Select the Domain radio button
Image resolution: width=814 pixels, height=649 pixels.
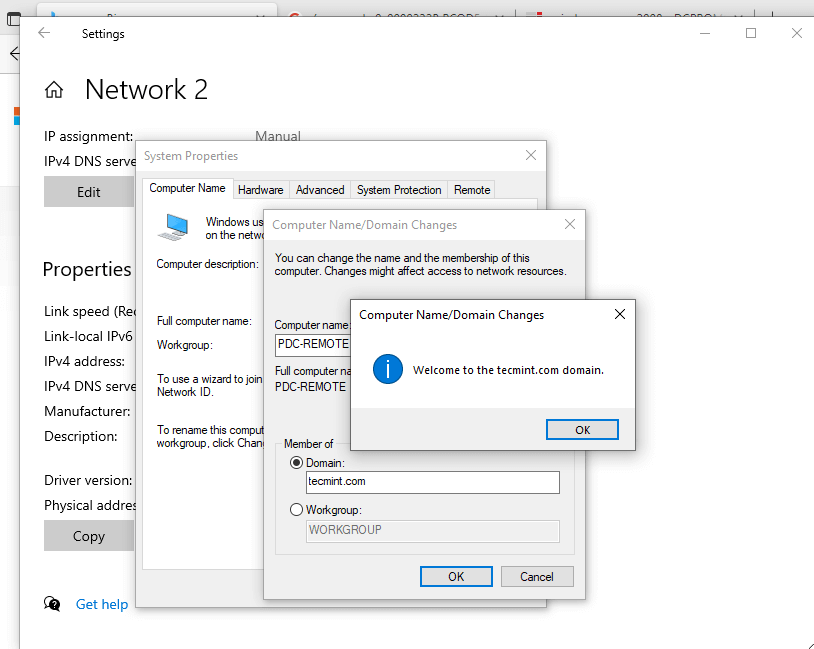pos(296,463)
